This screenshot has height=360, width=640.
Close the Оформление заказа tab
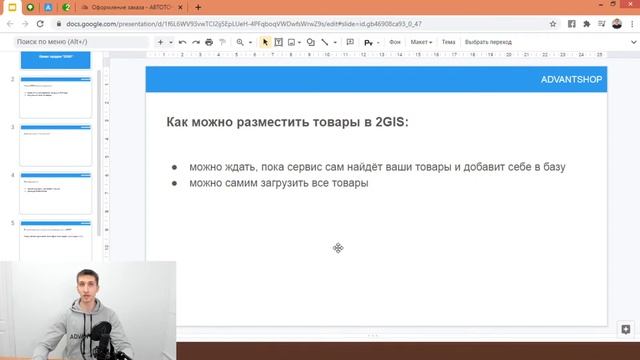click(180, 7)
